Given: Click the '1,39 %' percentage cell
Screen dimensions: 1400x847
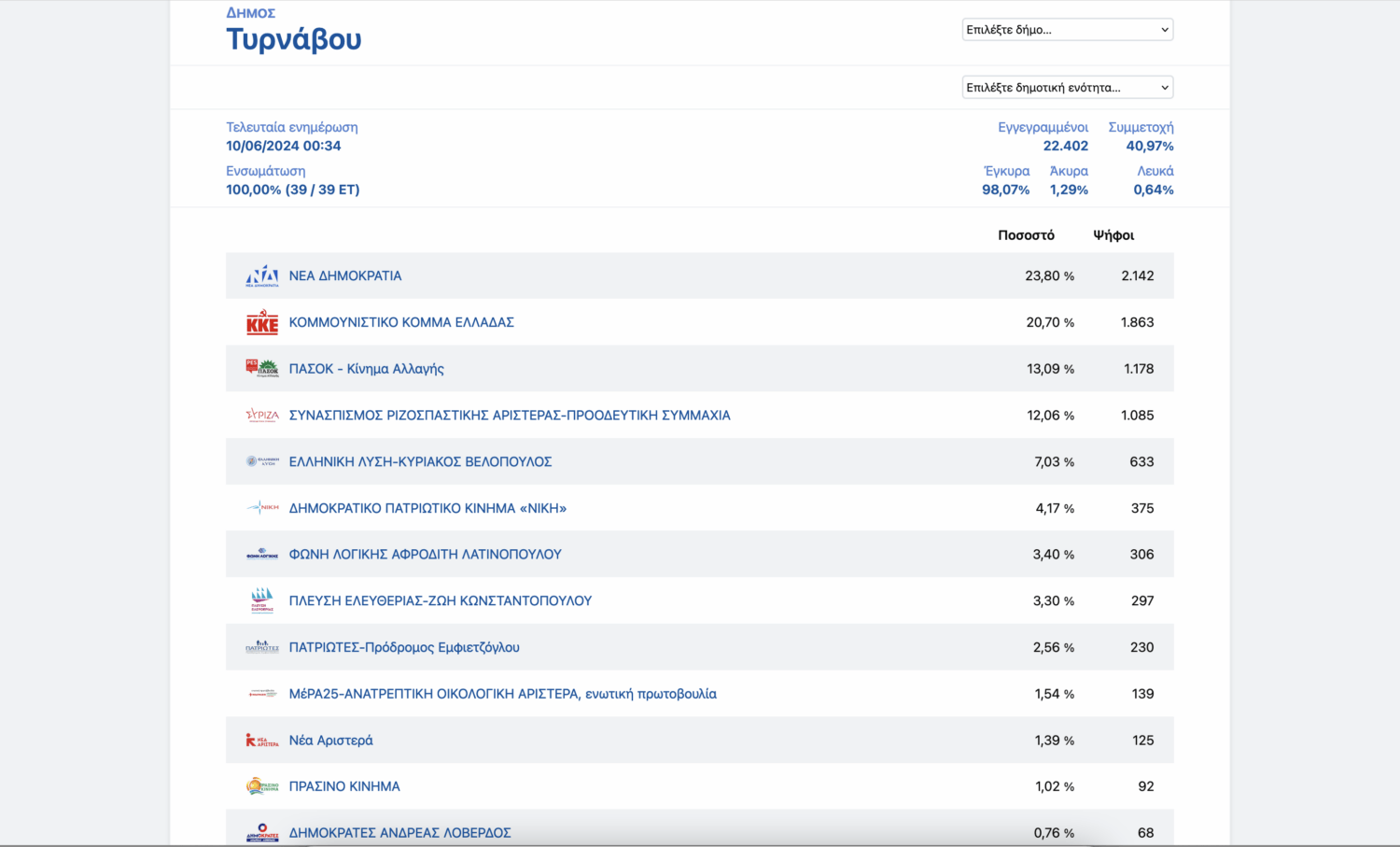Looking at the screenshot, I should coord(1054,740).
